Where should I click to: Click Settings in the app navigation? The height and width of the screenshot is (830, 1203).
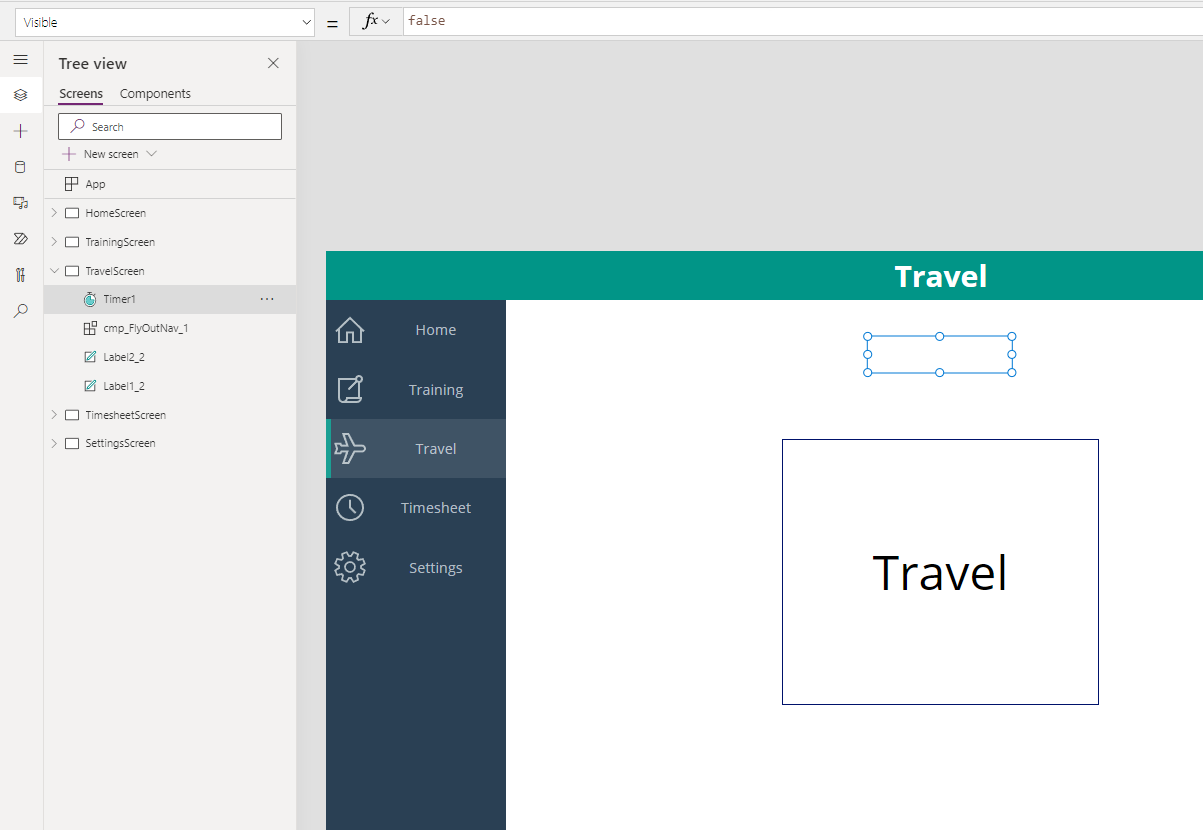pos(436,568)
